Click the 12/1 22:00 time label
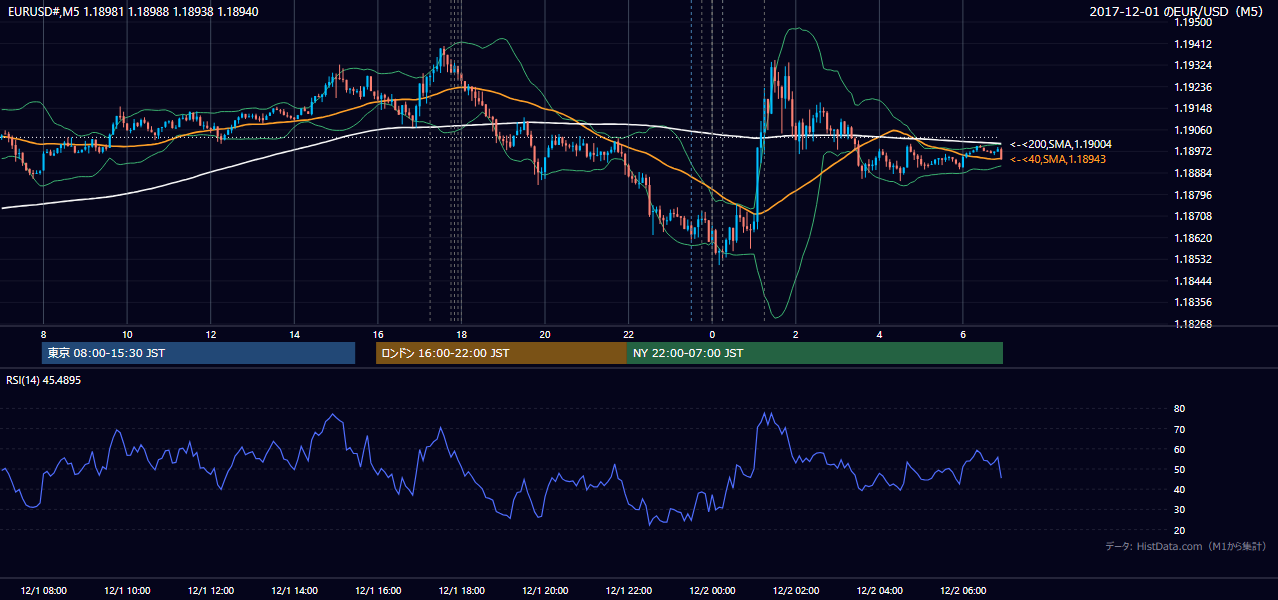1278x600 pixels. click(628, 591)
